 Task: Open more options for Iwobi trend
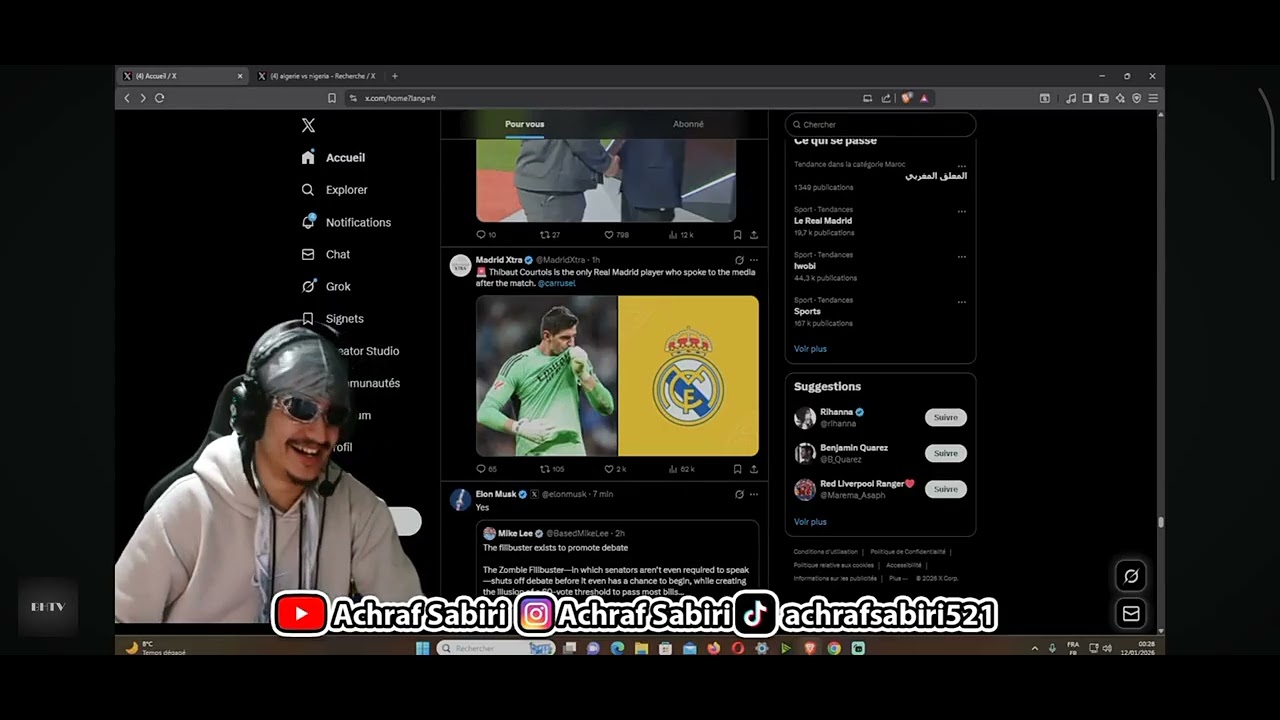tap(961, 256)
